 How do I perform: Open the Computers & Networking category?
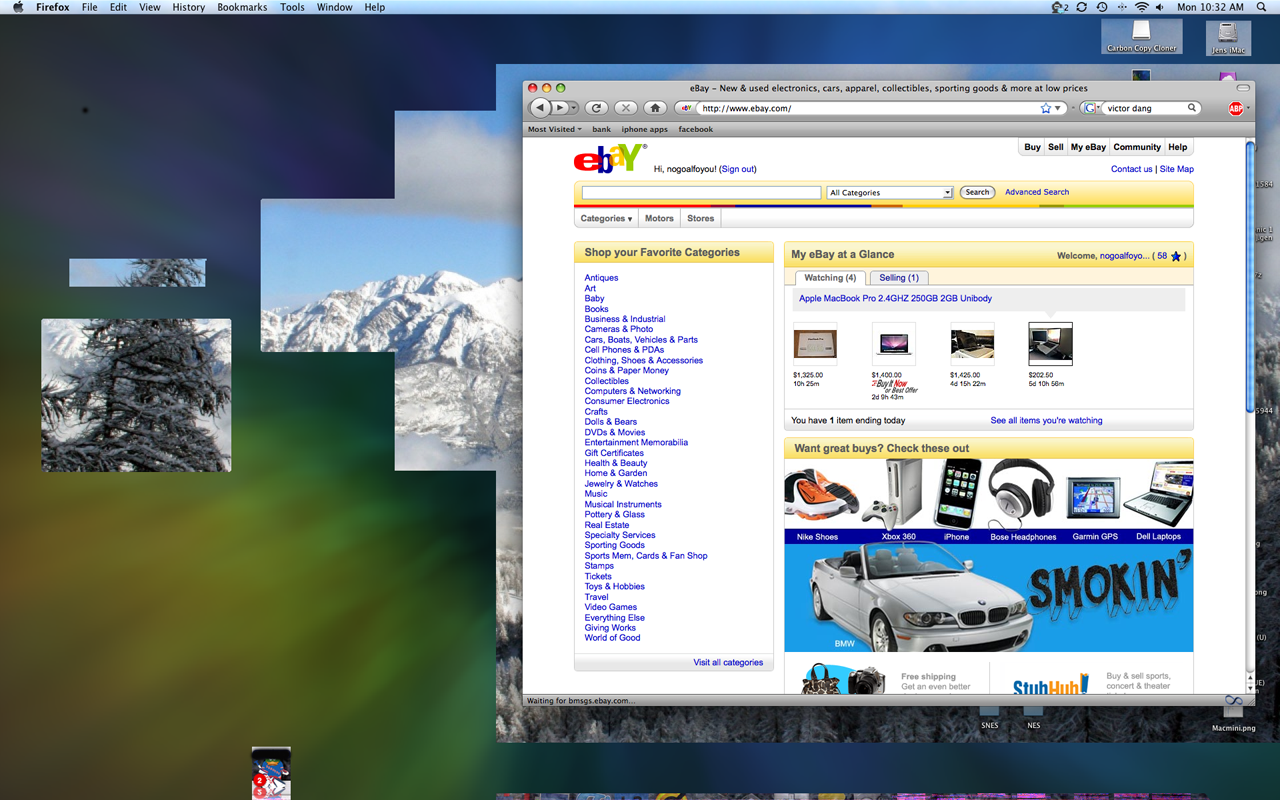point(632,391)
